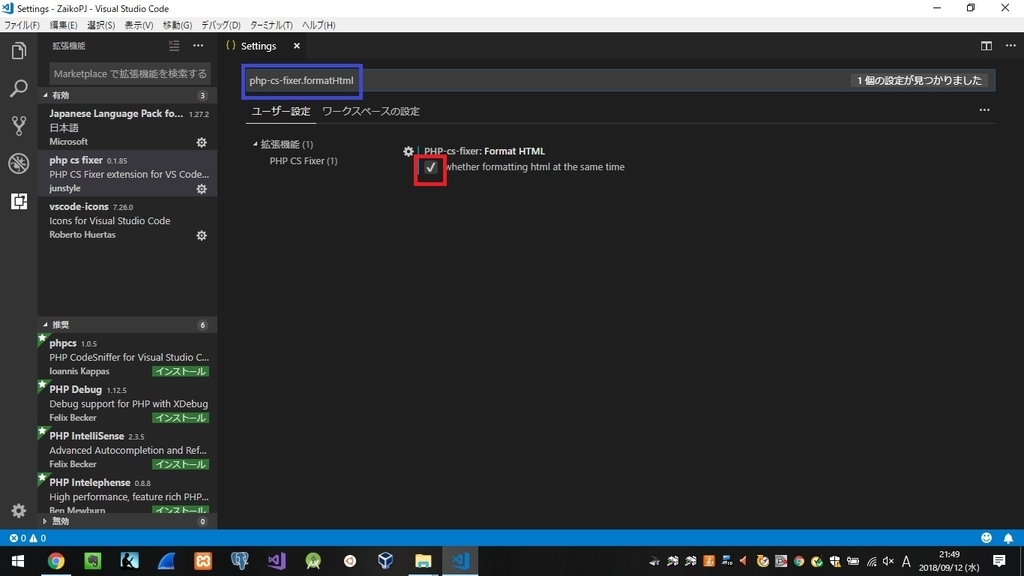This screenshot has height=576, width=1024.
Task: Toggle the Format HTML checkbox
Action: click(430, 169)
